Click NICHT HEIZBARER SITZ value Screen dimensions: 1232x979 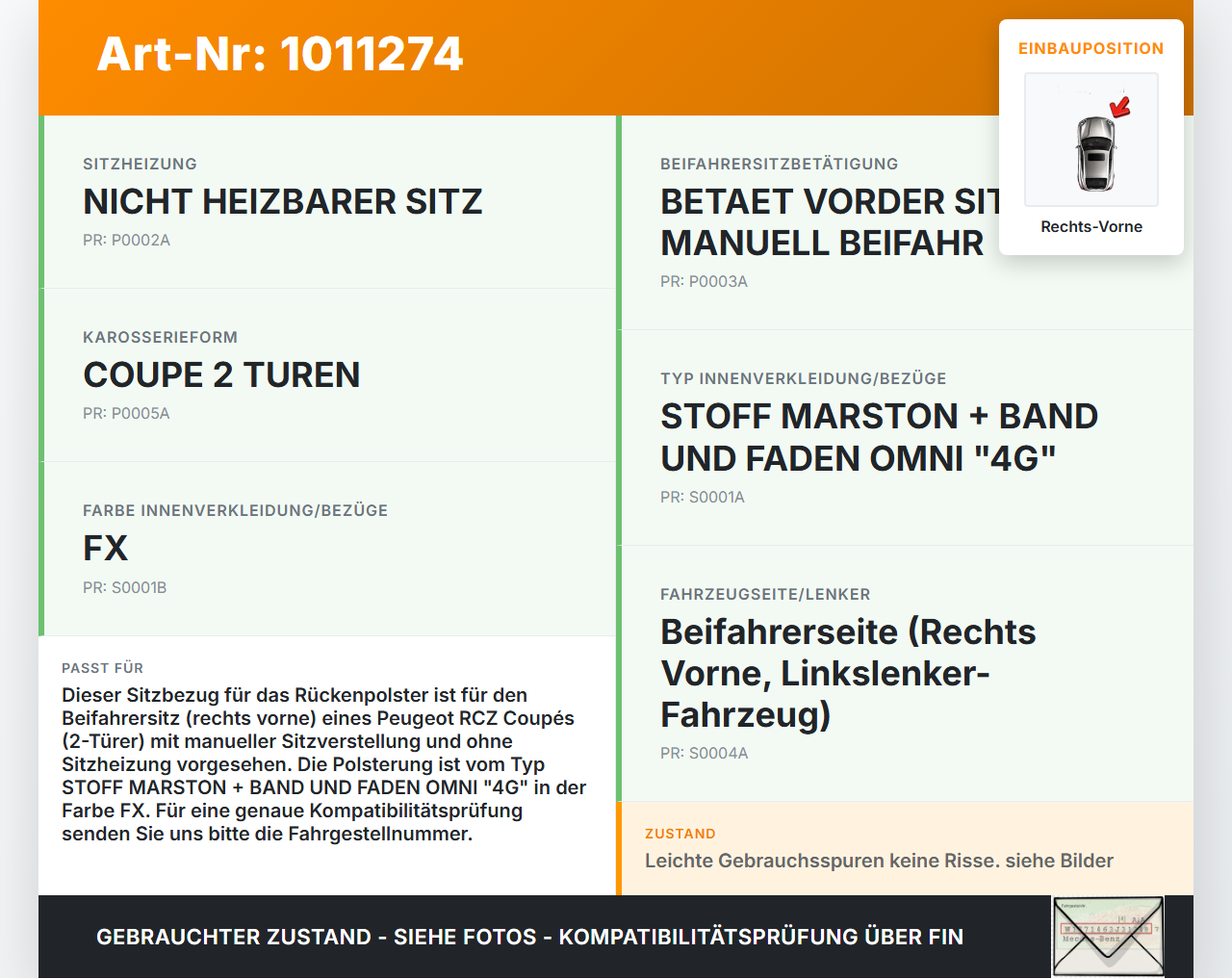click(283, 201)
